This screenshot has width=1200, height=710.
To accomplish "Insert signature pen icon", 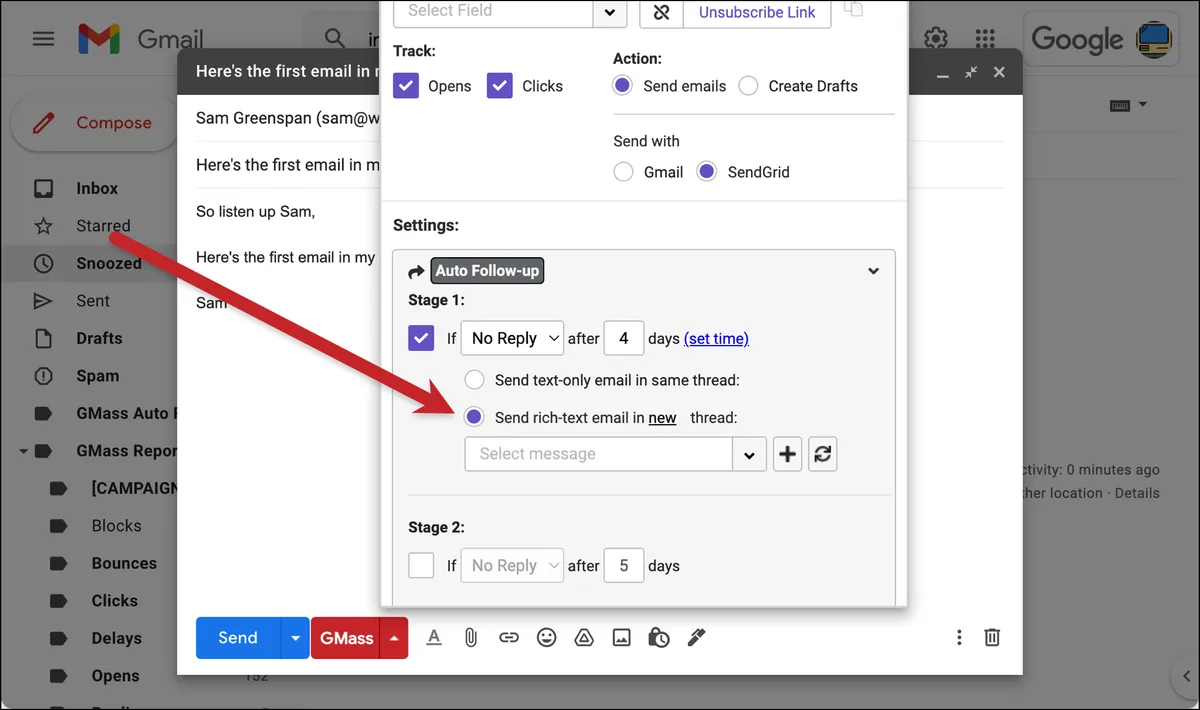I will coord(696,637).
